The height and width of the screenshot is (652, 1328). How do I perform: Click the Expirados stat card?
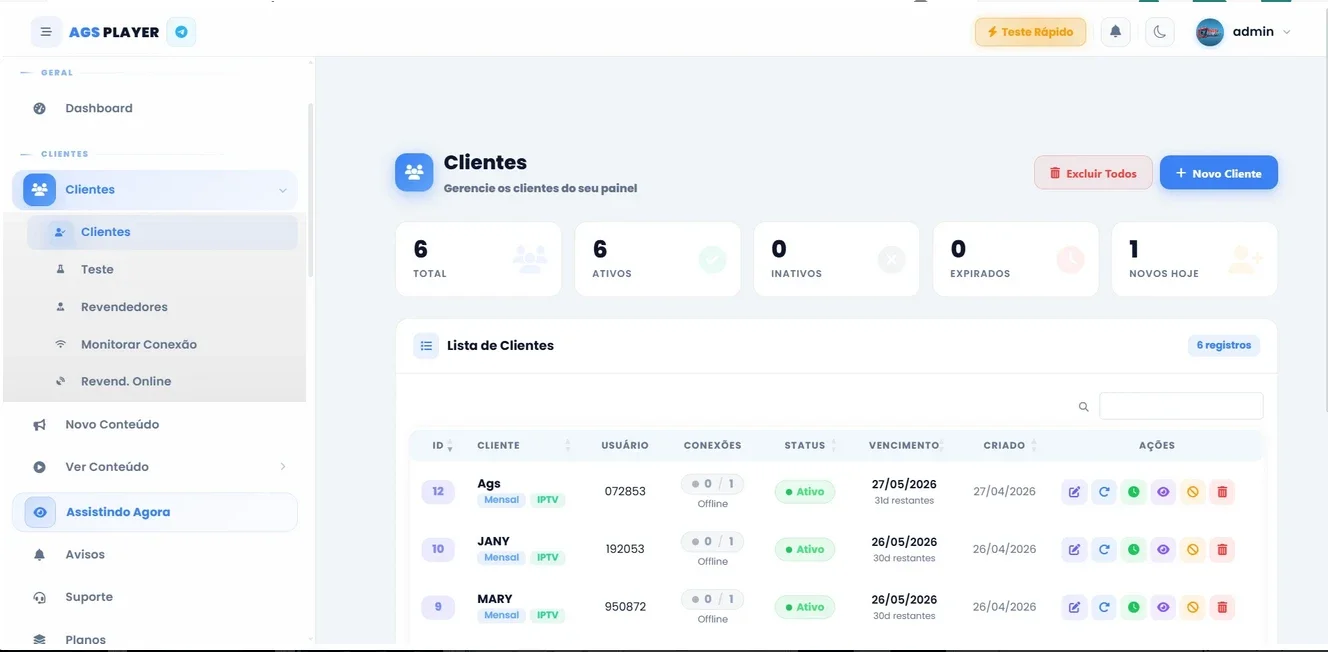(x=1015, y=259)
